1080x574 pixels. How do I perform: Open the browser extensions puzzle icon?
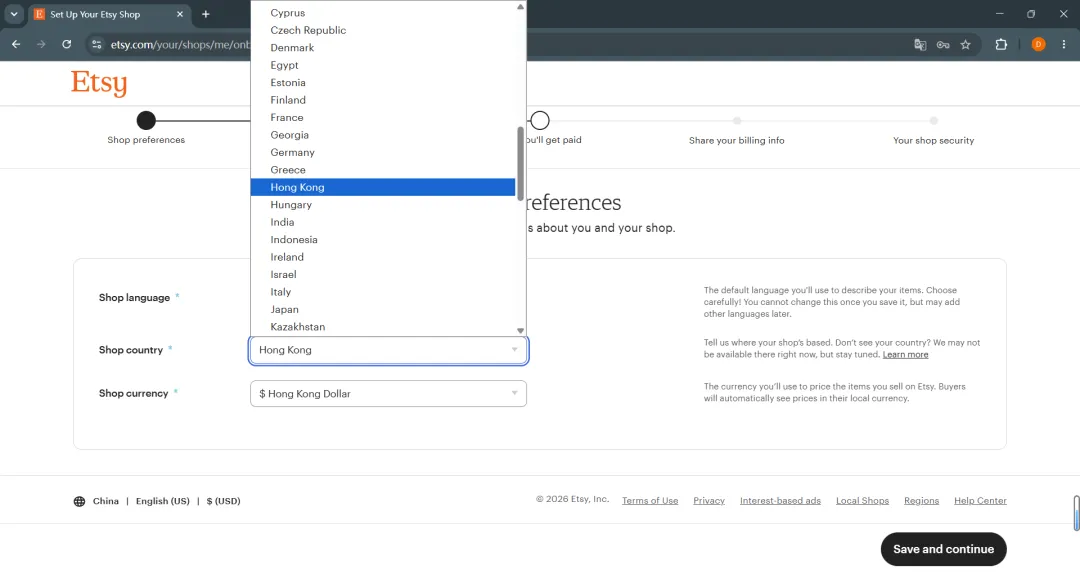tap(1001, 44)
